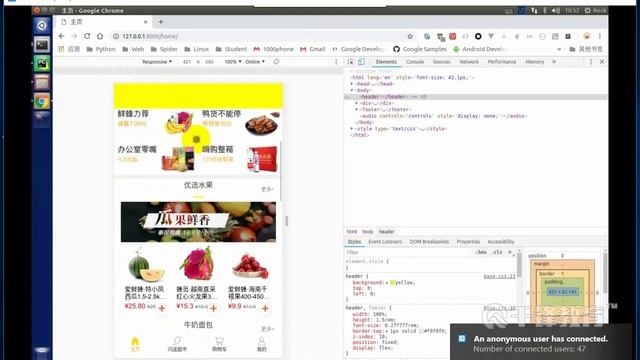640x360 pixels.
Task: Switch to the Performance tab
Action: tap(502, 62)
